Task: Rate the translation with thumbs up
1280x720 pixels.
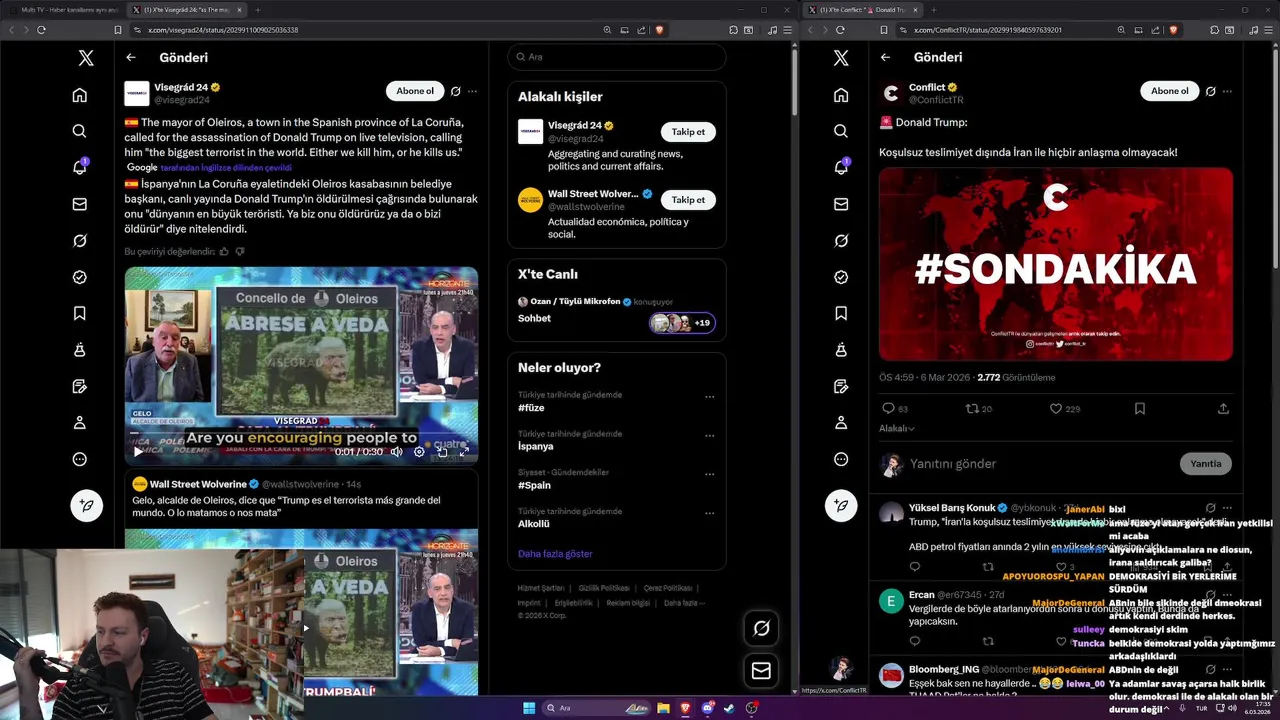Action: [x=224, y=252]
